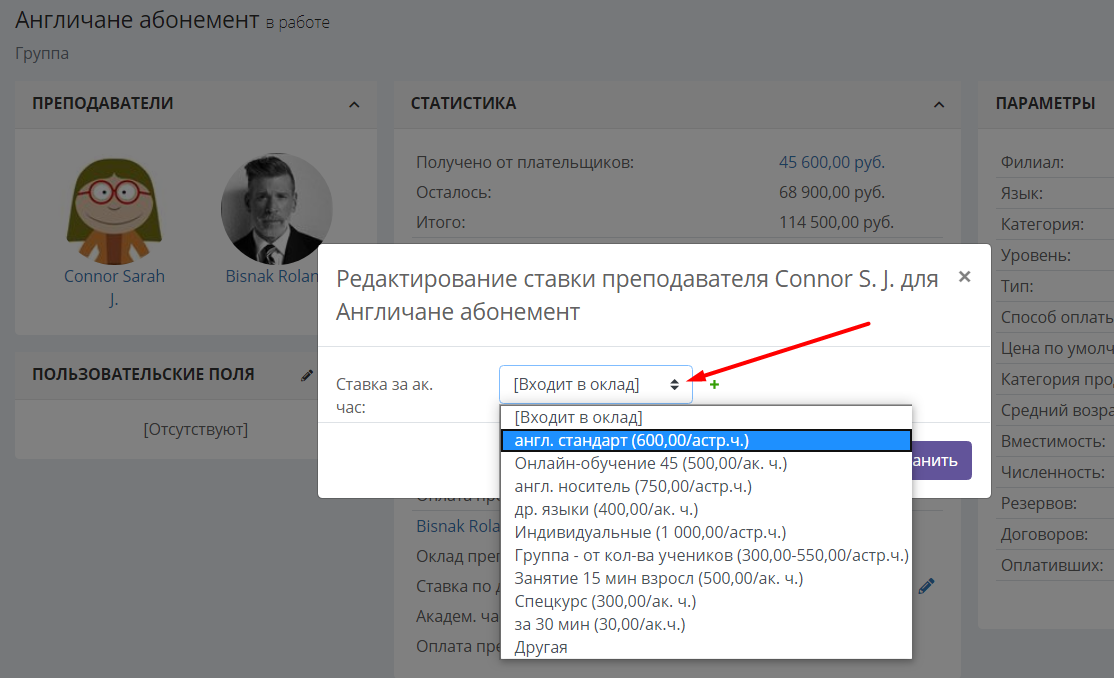Click the Филиал: parameter row
Viewport: 1114px width, 678px height.
pyautogui.click(x=1057, y=163)
